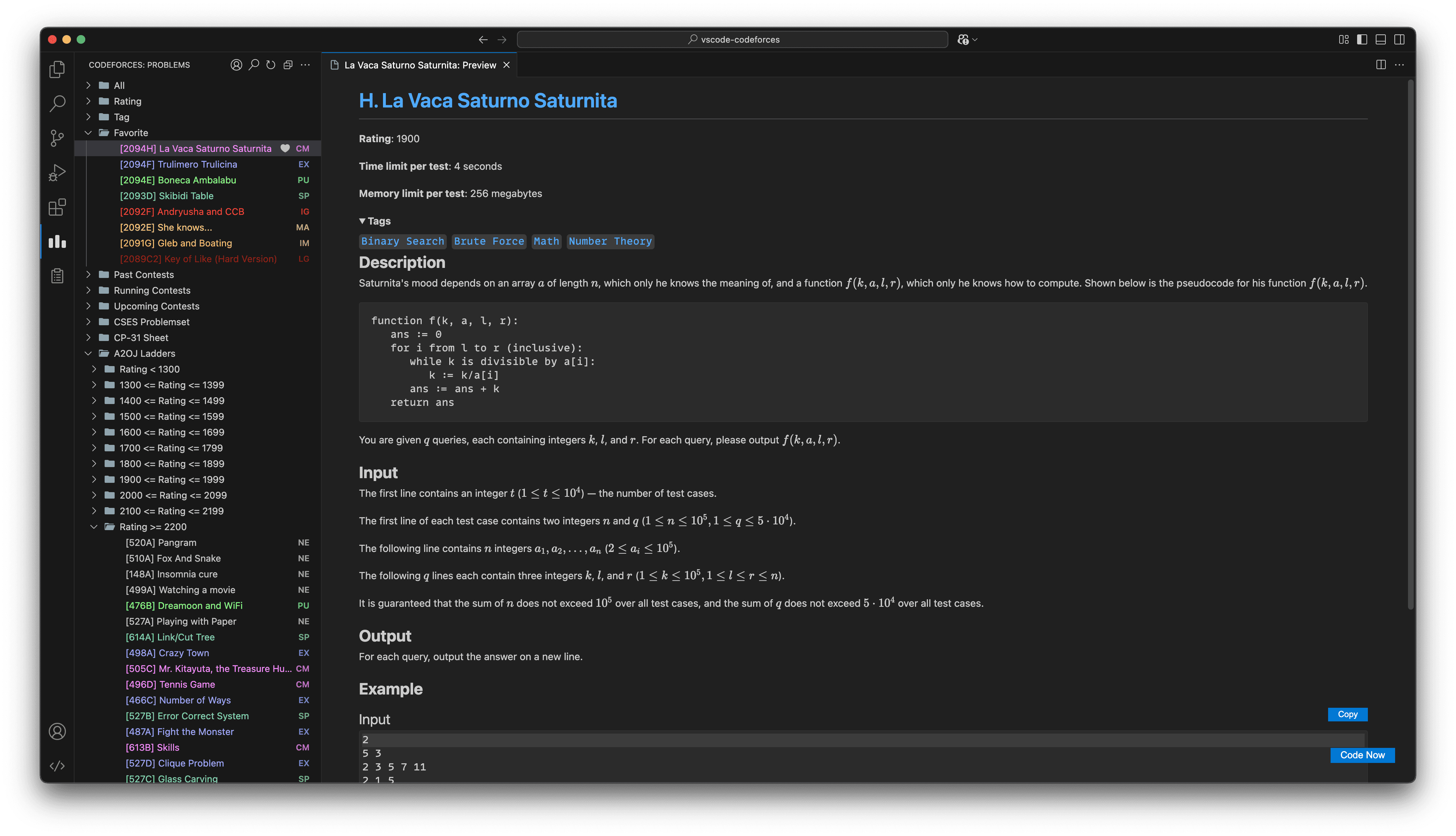Screen dimensions: 1456x836
Task: Open the Codeforces bar-chart activity icon
Action: (x=57, y=242)
